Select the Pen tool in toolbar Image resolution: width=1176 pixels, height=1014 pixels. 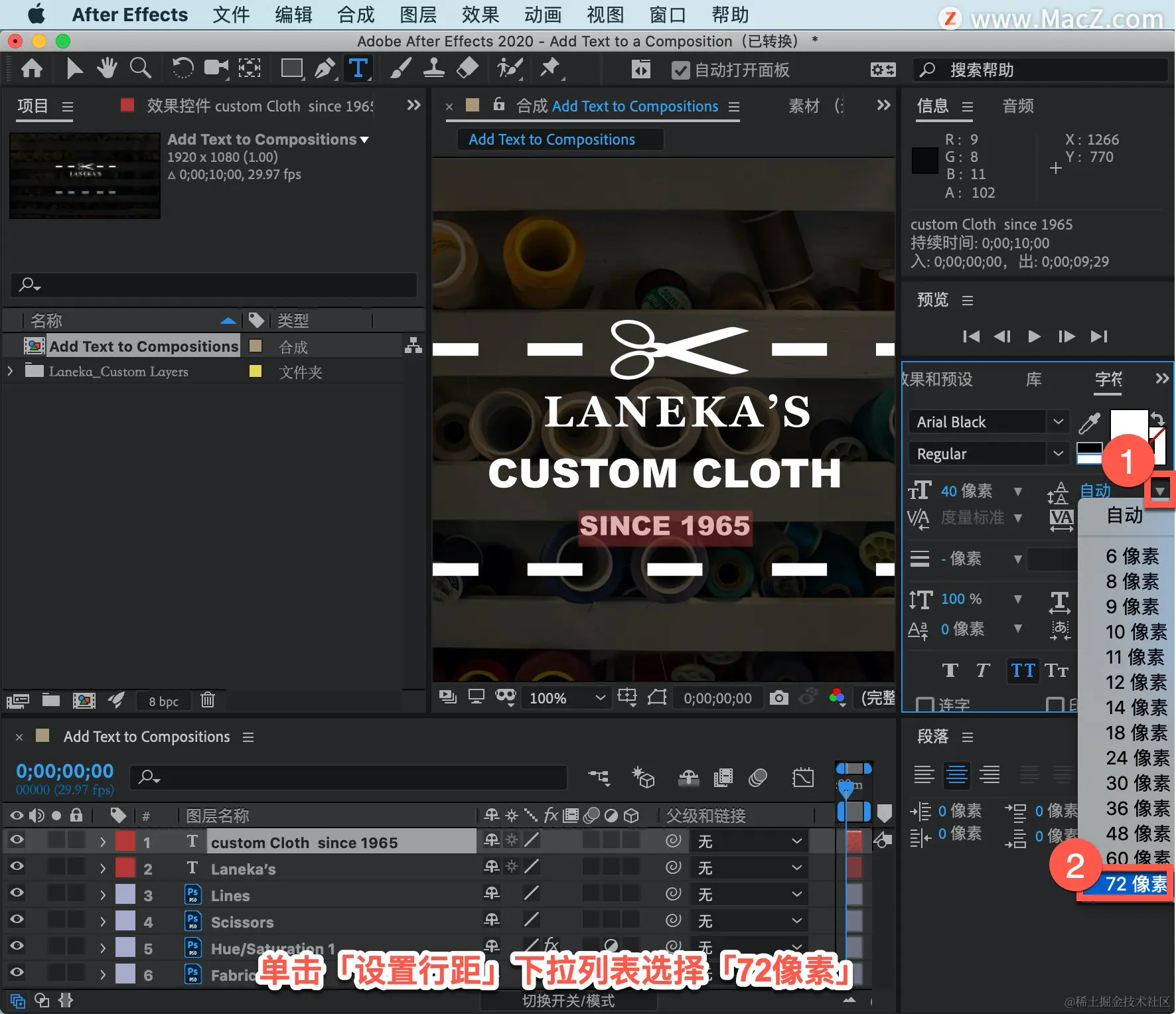click(325, 68)
